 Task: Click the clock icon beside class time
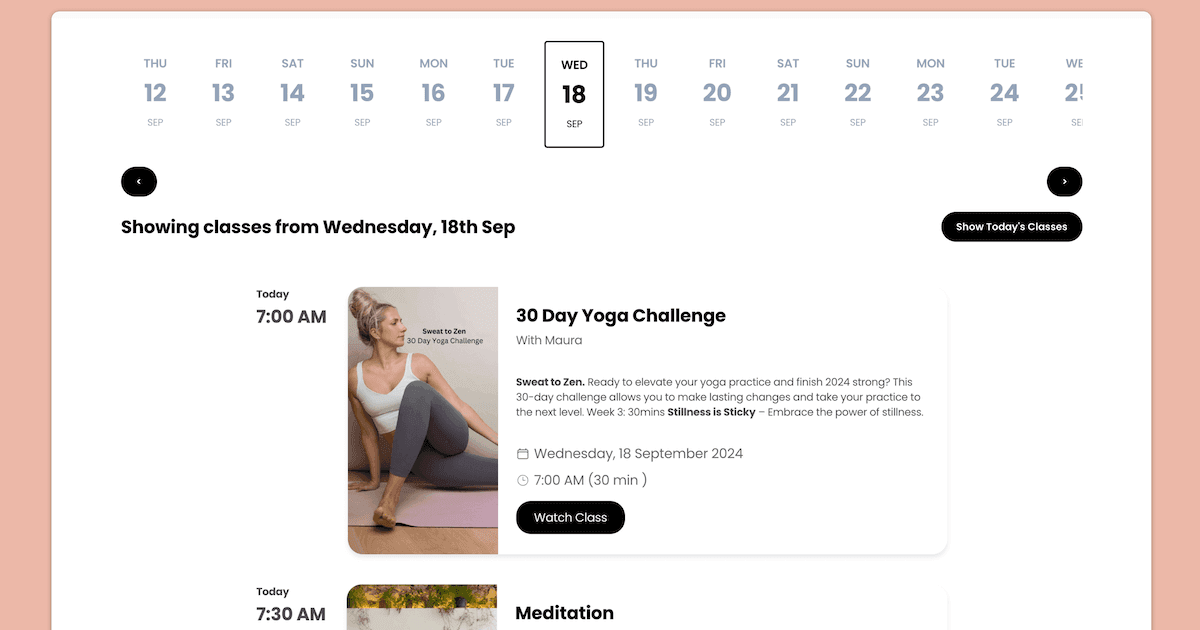pyautogui.click(x=523, y=480)
